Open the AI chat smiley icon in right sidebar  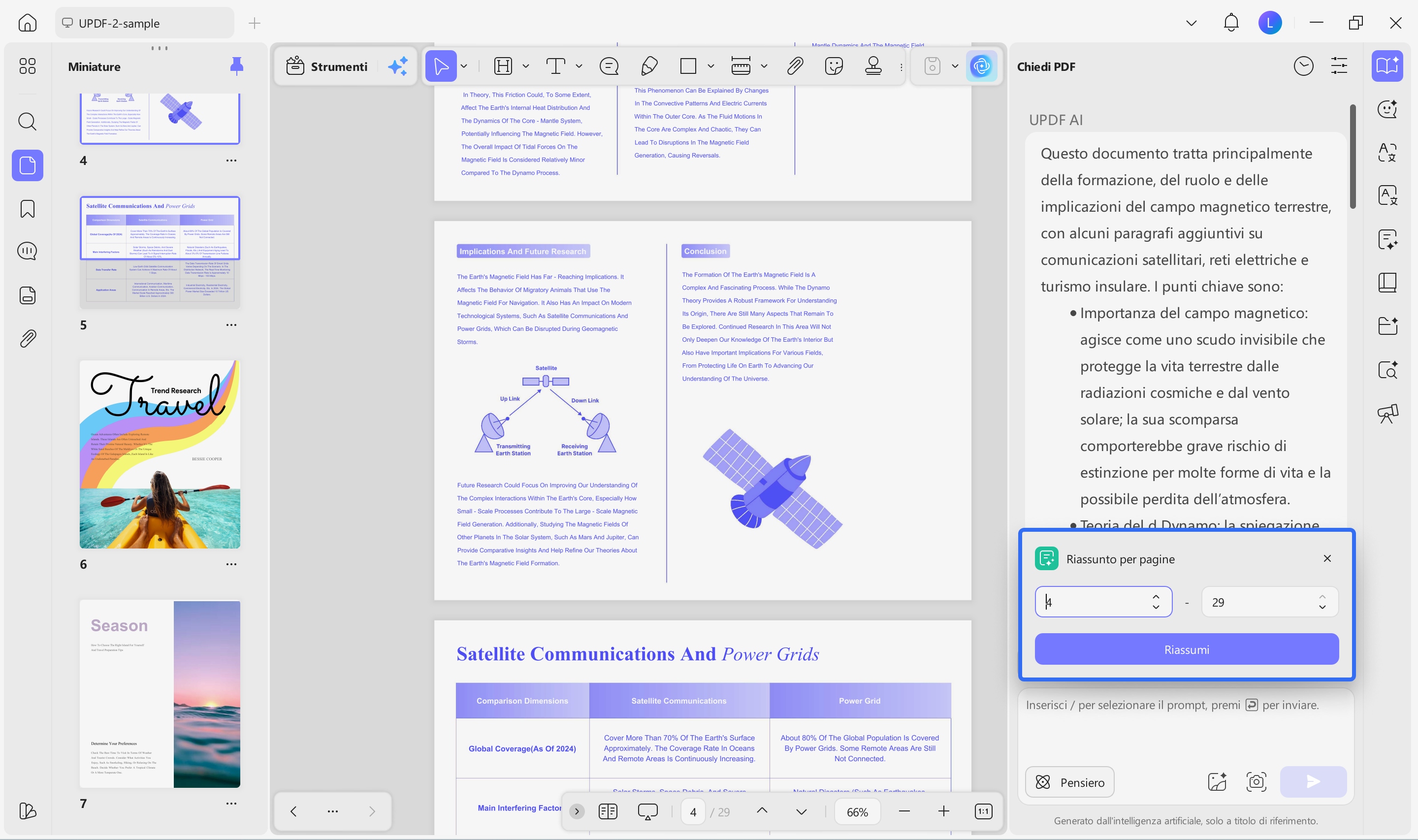(x=1387, y=108)
